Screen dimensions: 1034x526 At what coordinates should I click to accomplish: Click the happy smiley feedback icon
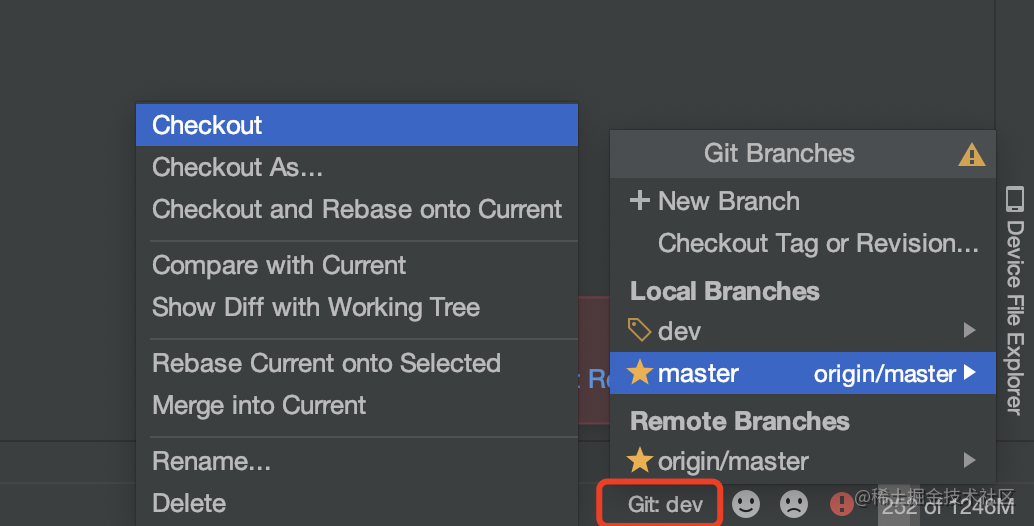tap(746, 504)
